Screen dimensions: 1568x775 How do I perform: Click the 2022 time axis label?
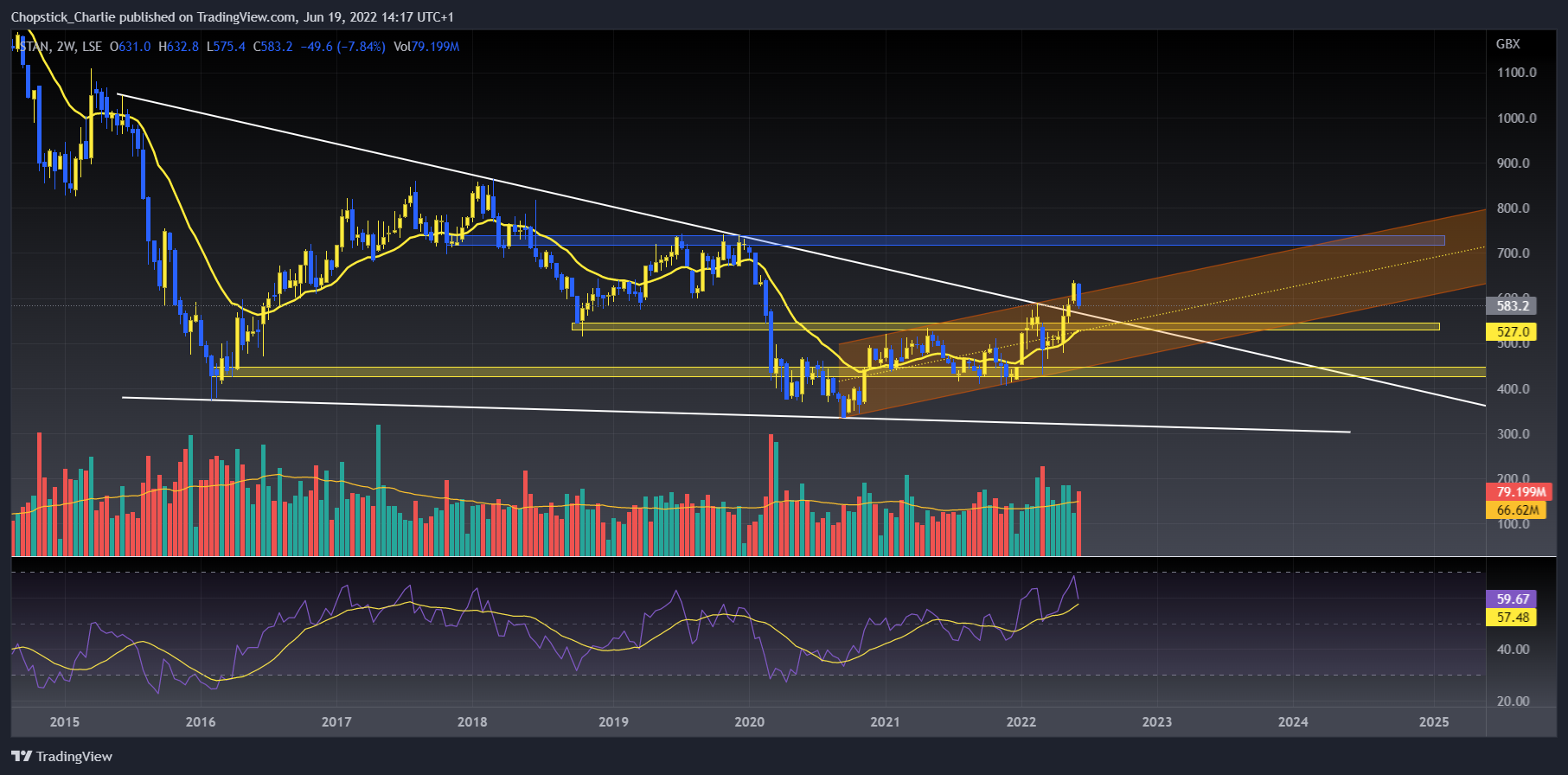coord(1021,721)
